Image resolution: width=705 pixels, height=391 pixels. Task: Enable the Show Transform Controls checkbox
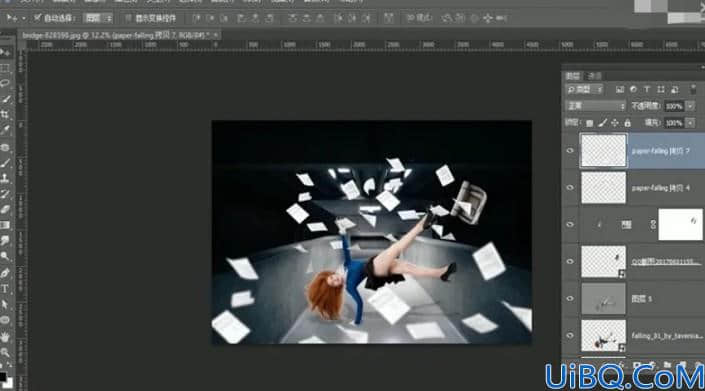(x=128, y=18)
